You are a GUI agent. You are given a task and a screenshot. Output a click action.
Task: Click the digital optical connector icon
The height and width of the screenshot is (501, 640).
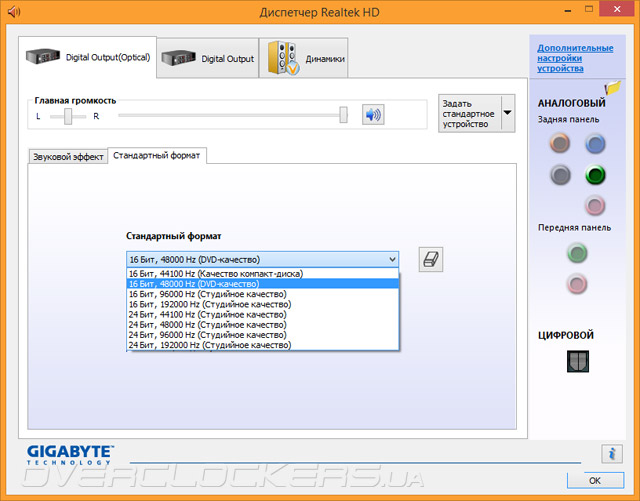[x=578, y=361]
